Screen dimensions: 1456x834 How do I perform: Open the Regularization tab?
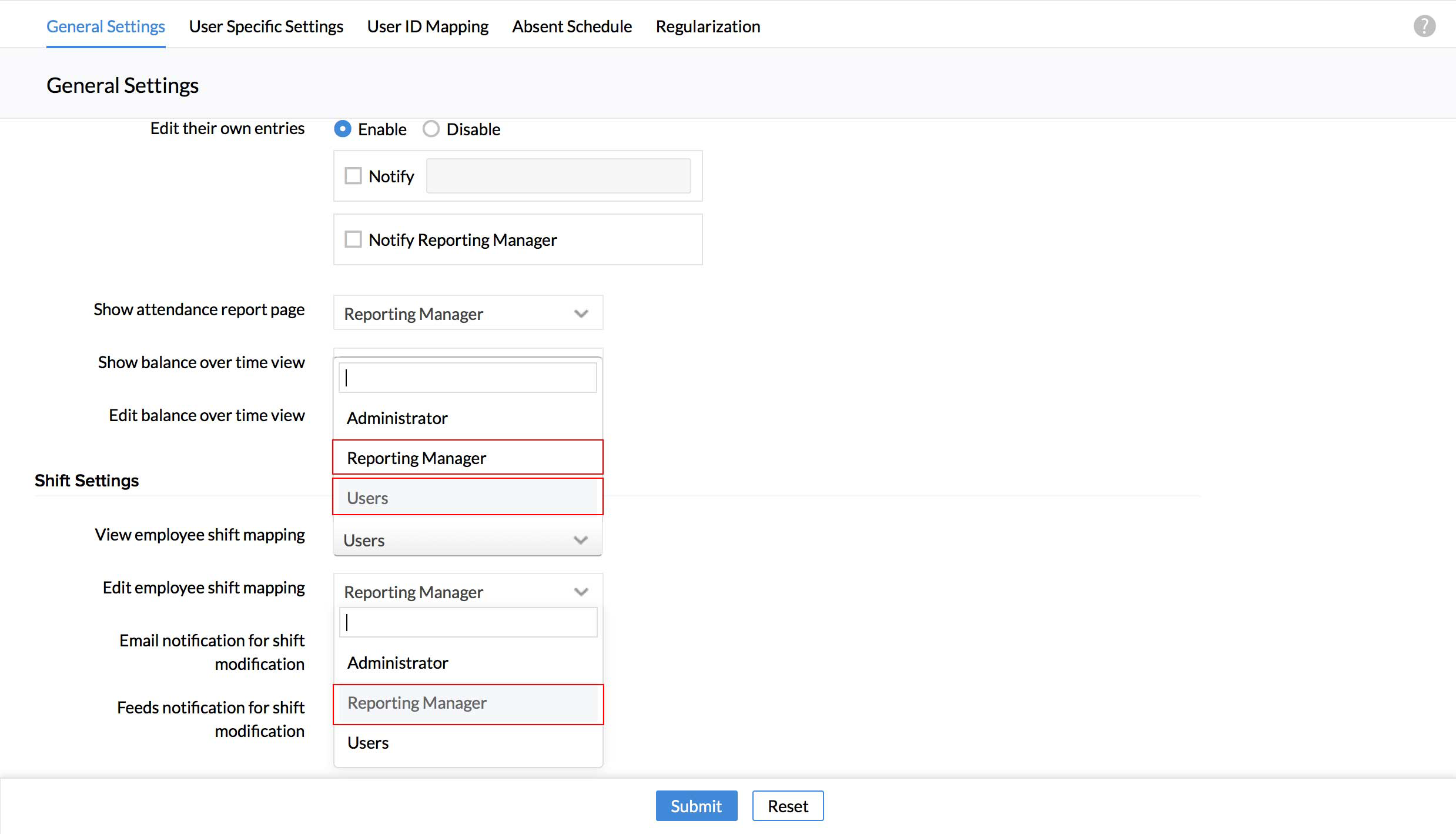[x=708, y=26]
